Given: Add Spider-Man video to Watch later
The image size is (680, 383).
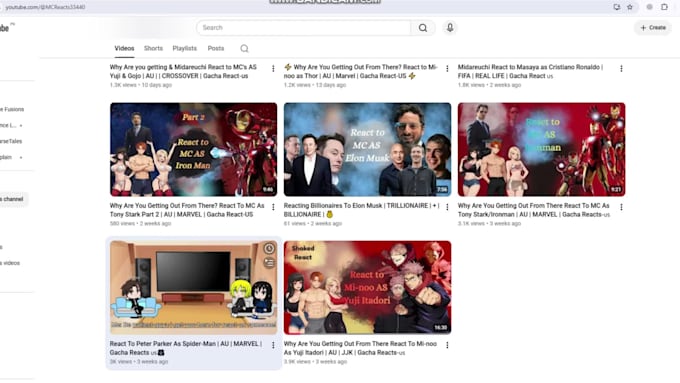Looking at the screenshot, I should tap(269, 248).
